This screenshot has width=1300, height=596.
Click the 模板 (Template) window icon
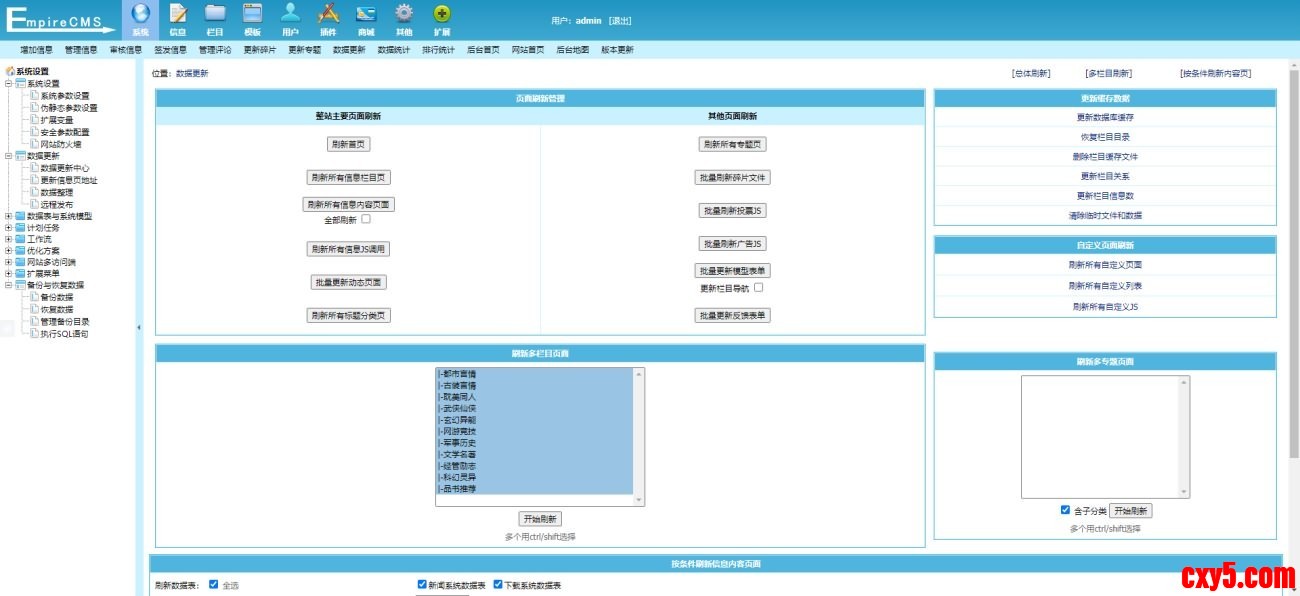click(x=253, y=15)
